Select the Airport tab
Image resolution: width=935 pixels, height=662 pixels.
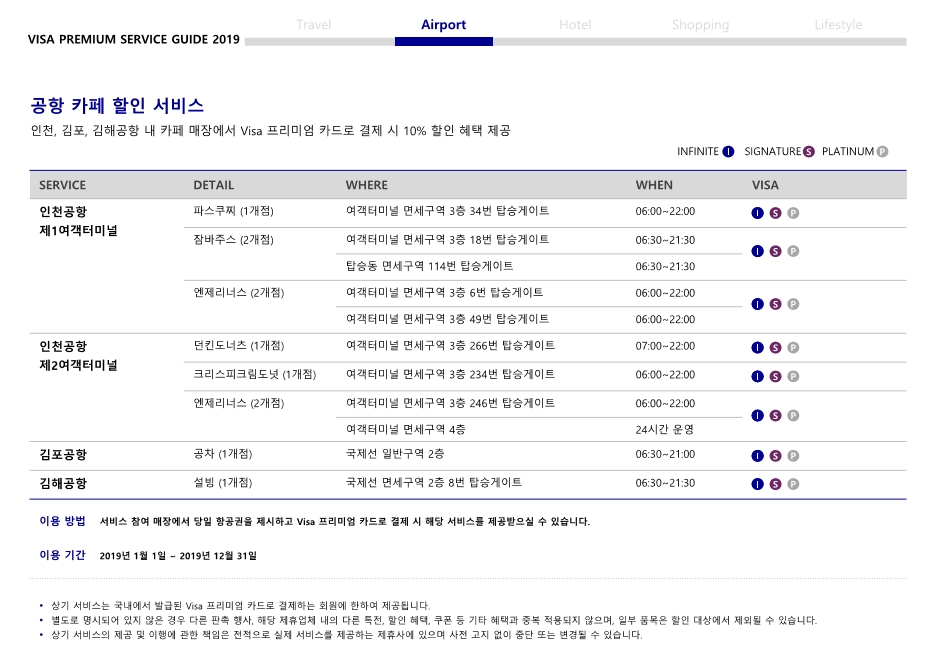pyautogui.click(x=443, y=24)
